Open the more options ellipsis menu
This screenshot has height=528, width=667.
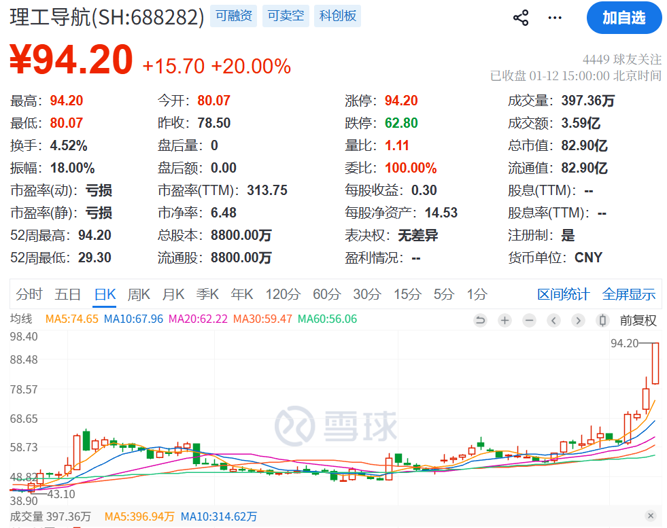pyautogui.click(x=566, y=18)
